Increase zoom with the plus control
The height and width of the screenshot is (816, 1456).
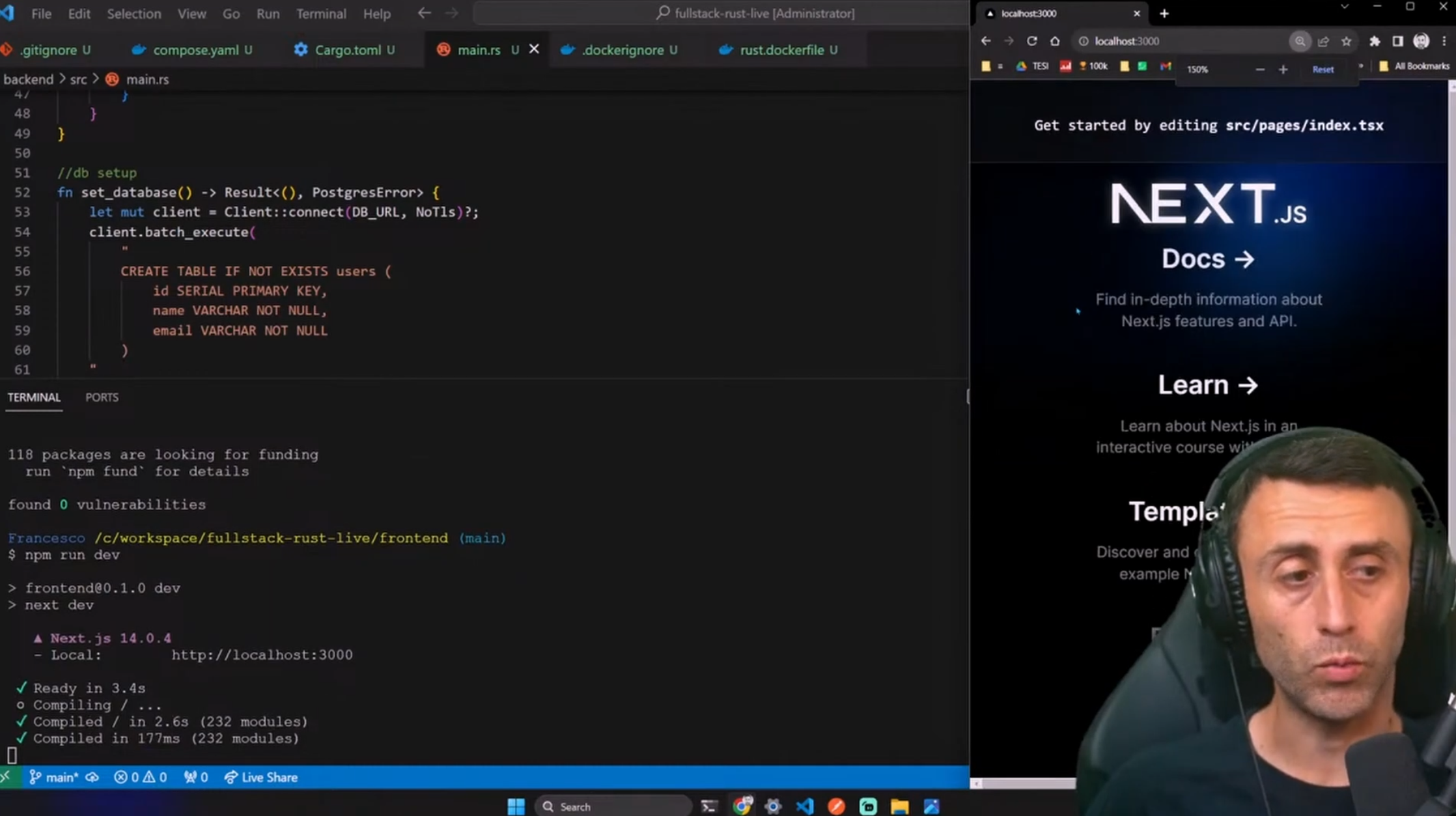(x=1282, y=69)
